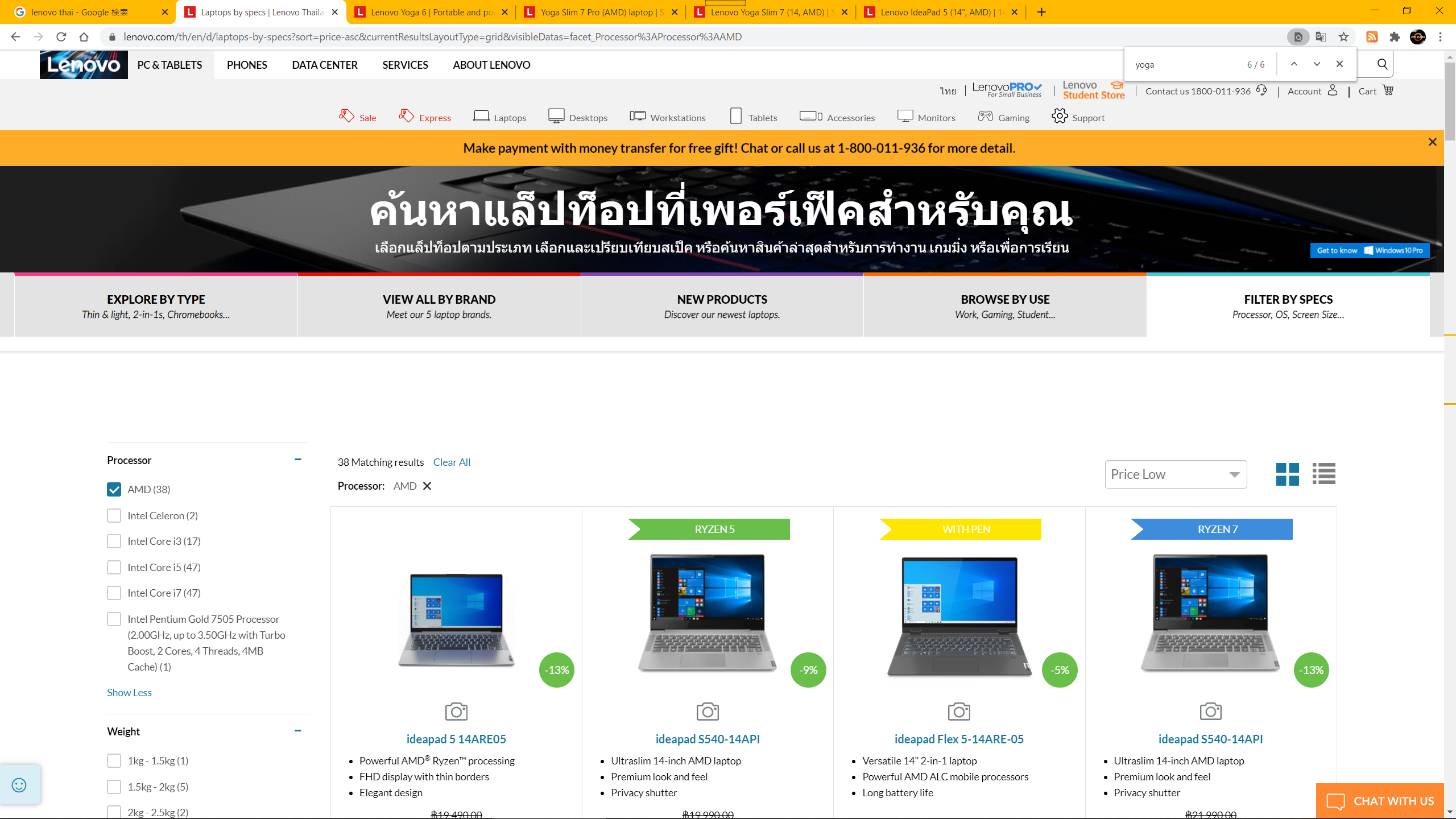Collapse the Weight filter section
Image resolution: width=1456 pixels, height=819 pixels.
click(x=297, y=731)
